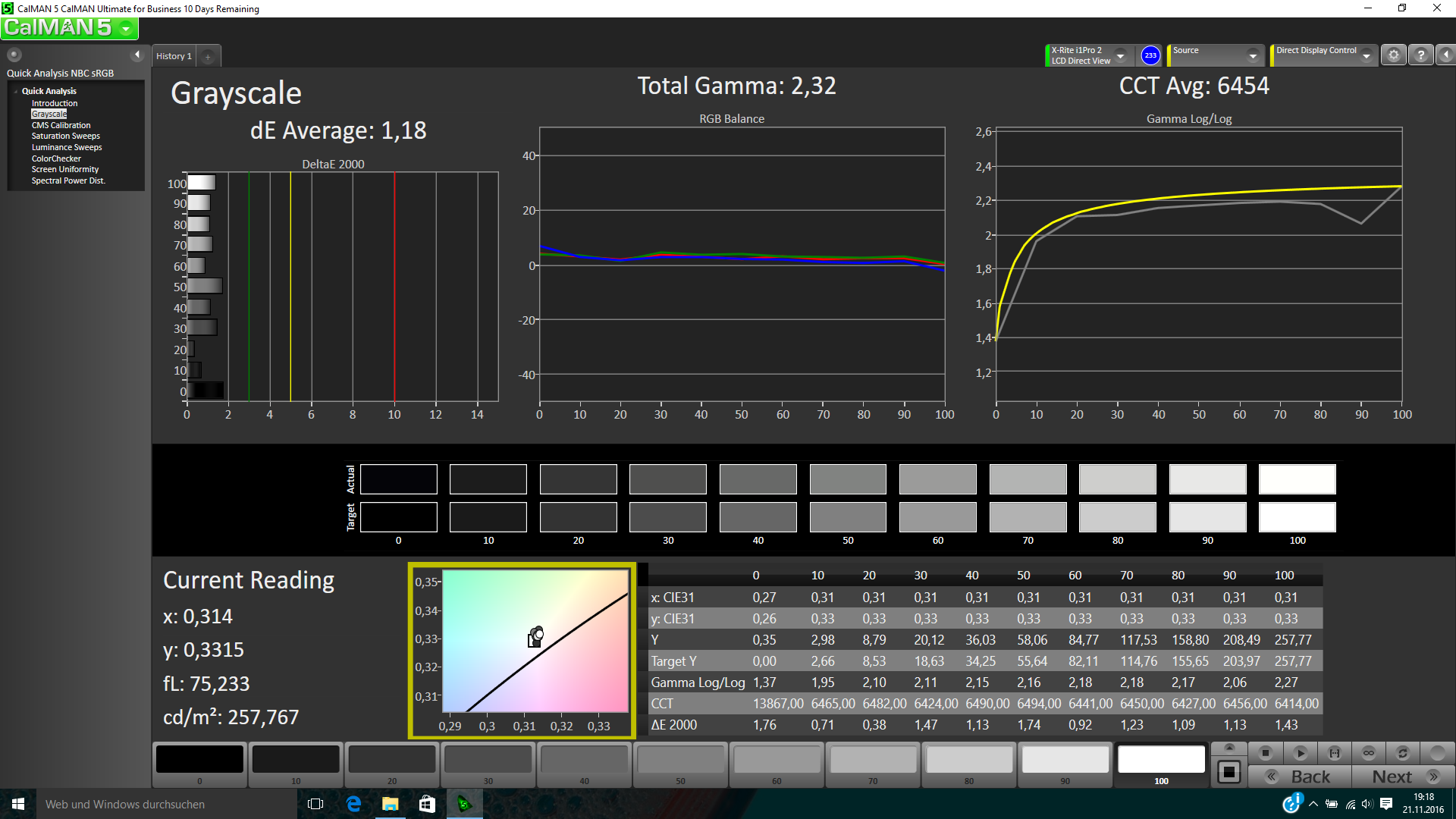Click the single read bracket icon

tap(1335, 753)
